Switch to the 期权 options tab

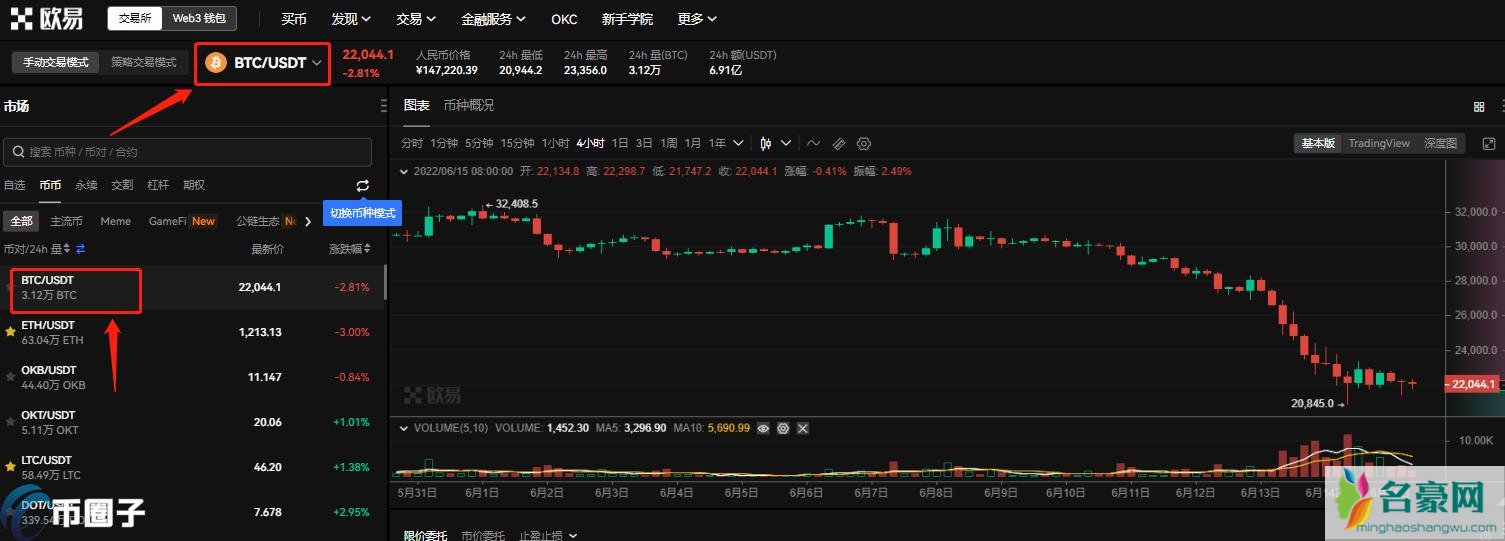pos(194,185)
